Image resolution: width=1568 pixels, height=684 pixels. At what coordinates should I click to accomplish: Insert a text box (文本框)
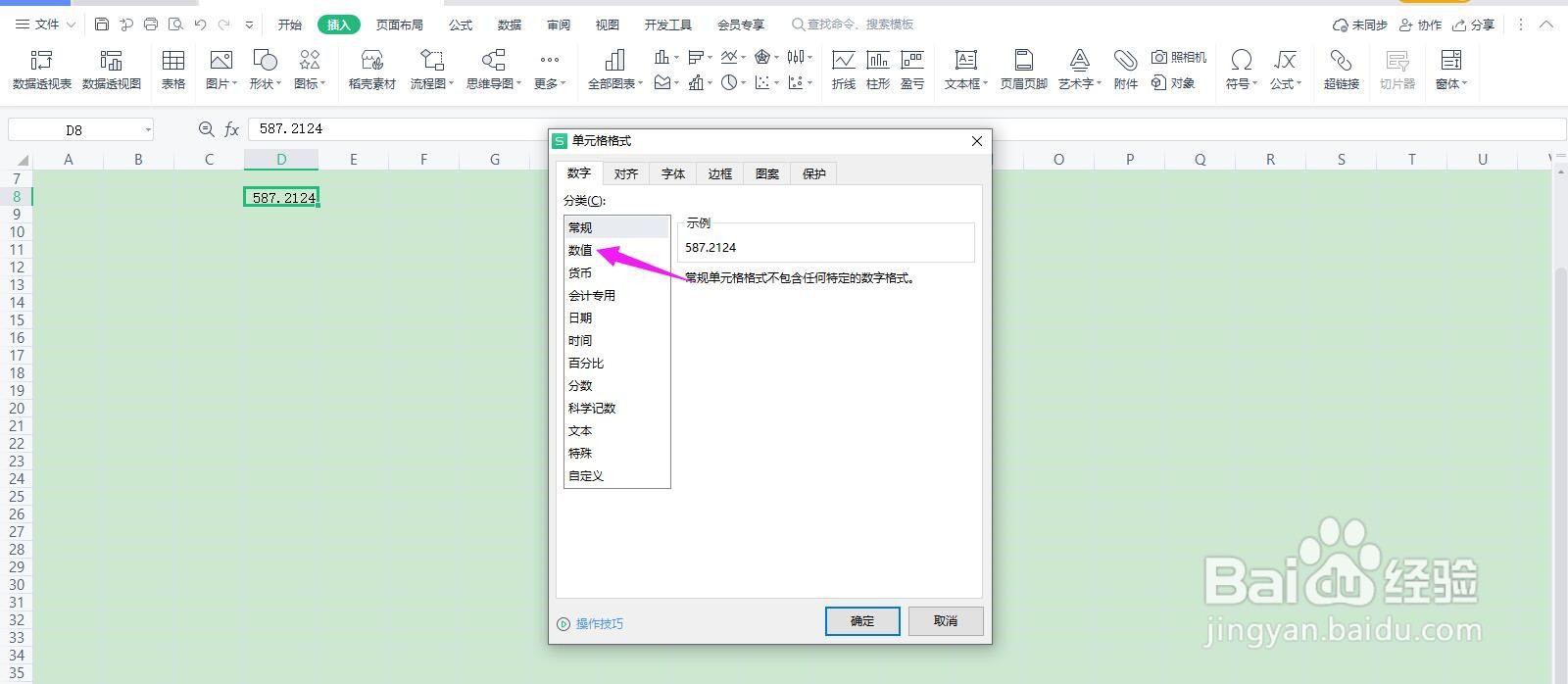[x=966, y=70]
